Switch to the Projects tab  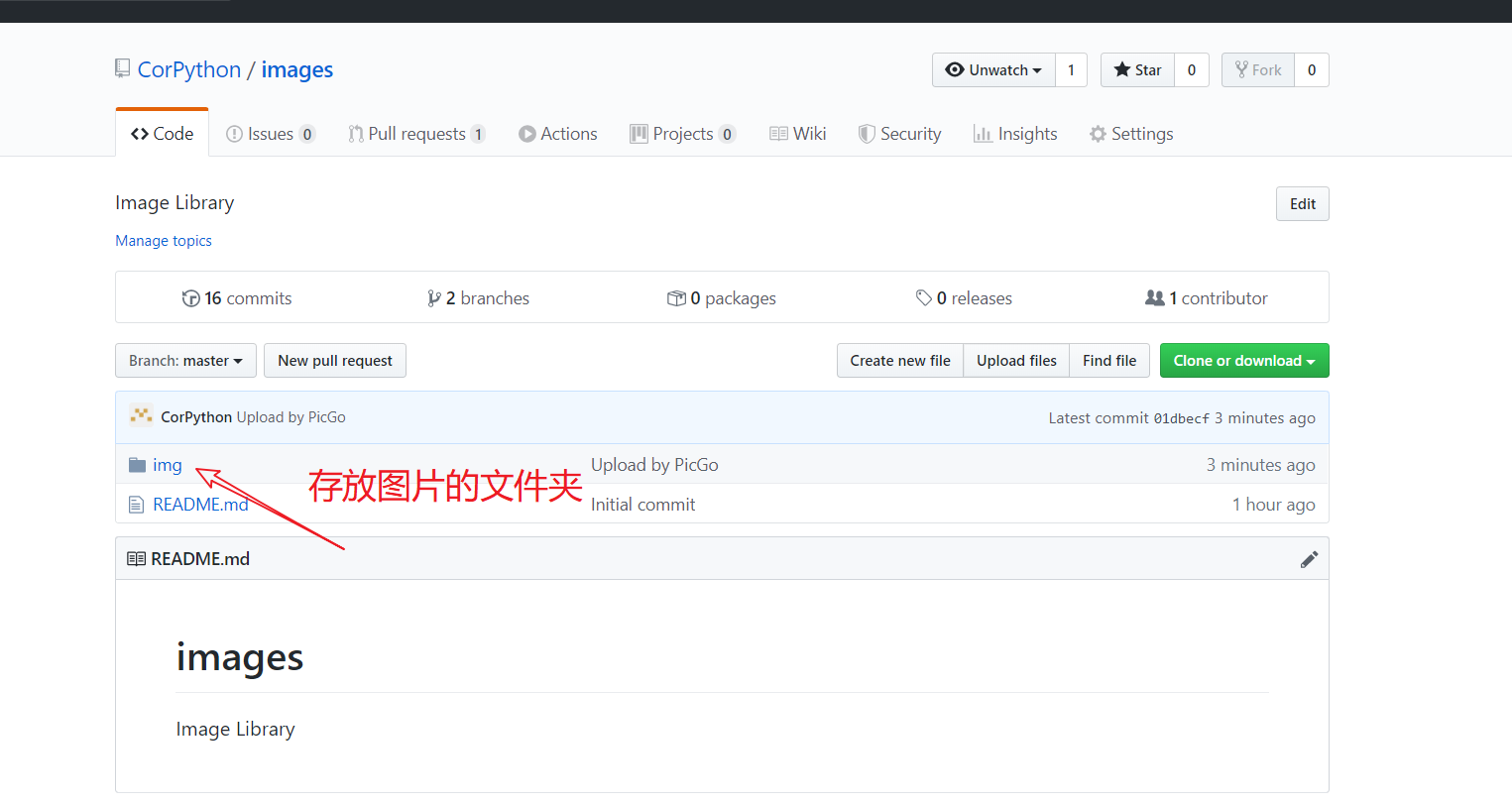click(x=683, y=134)
